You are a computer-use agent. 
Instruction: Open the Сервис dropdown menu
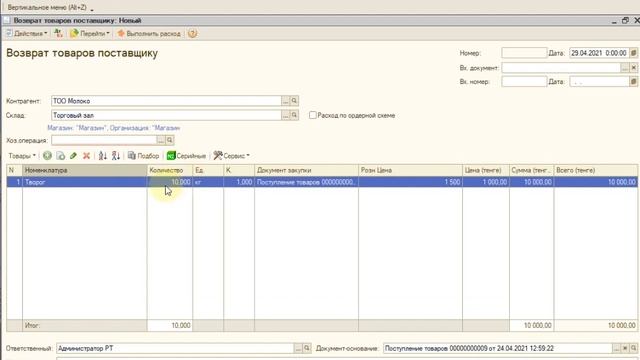(231, 156)
